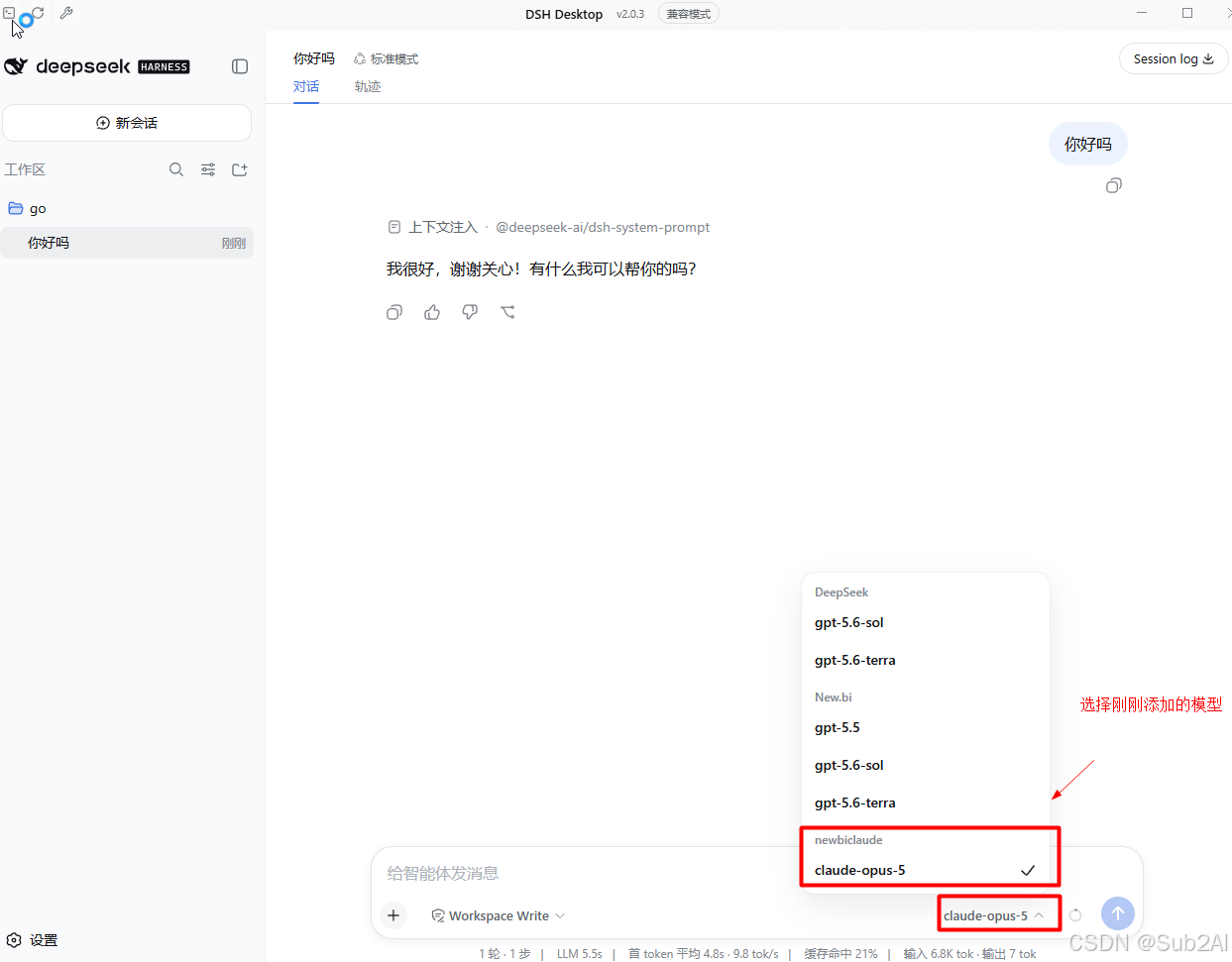1232x962 pixels.
Task: Click the 刚刚 timestamp on conversation row
Action: tap(234, 243)
